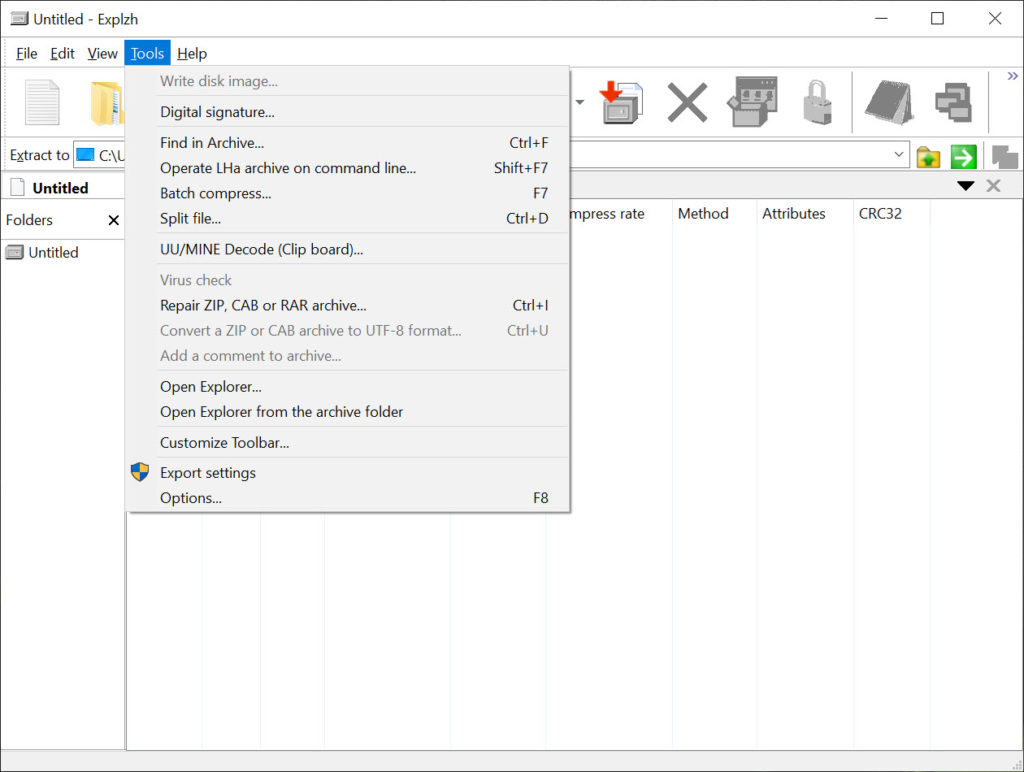
Task: Click the padlock toolbar icon
Action: [817, 102]
